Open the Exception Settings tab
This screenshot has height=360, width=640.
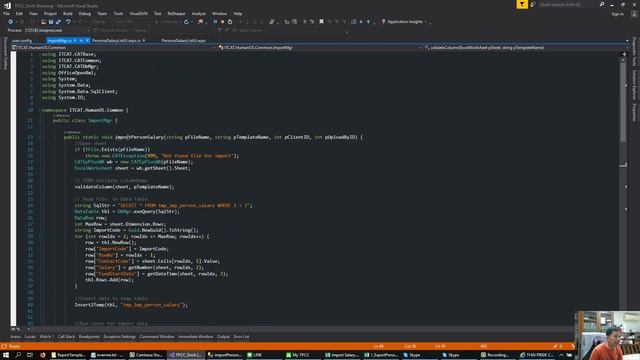tap(119, 337)
